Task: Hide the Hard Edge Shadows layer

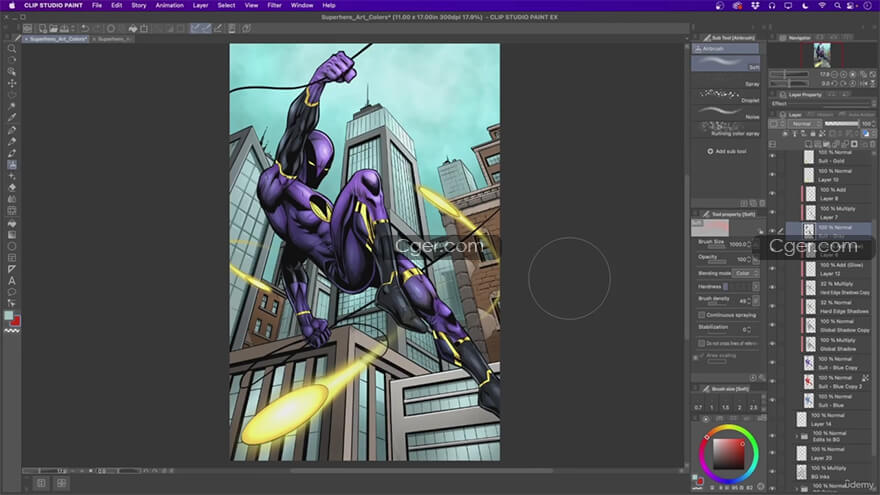Action: coord(773,307)
